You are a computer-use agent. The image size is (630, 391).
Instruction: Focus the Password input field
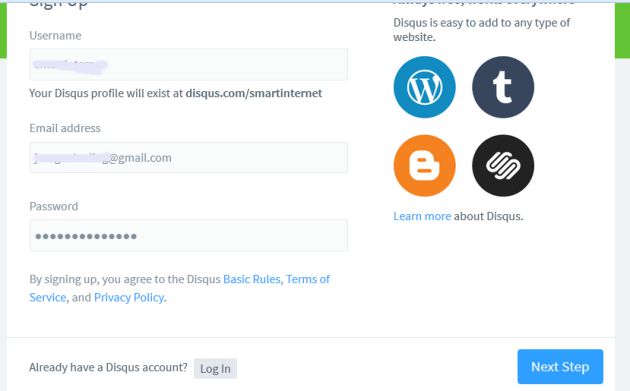click(188, 235)
